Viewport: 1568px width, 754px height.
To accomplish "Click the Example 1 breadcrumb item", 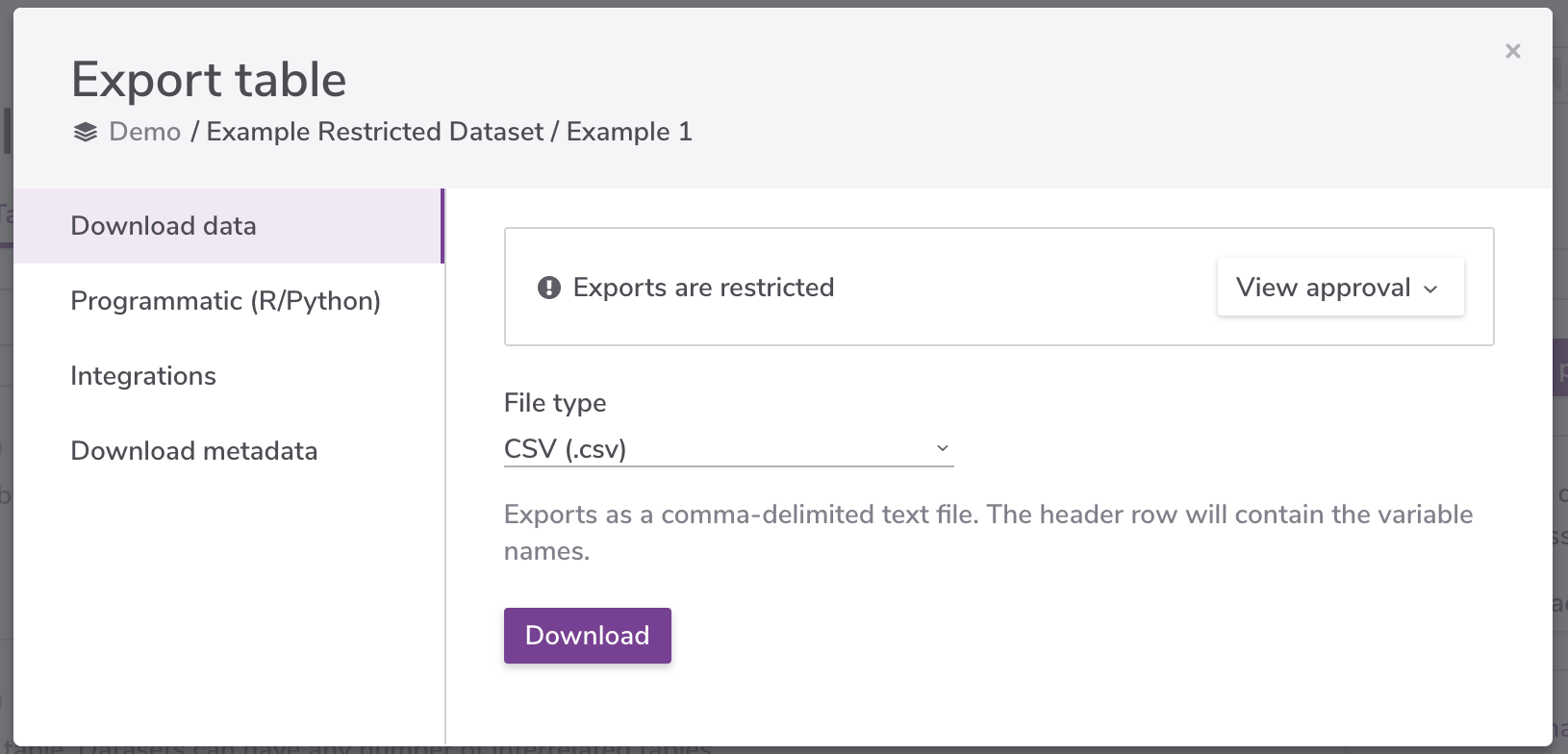I will 629,132.
